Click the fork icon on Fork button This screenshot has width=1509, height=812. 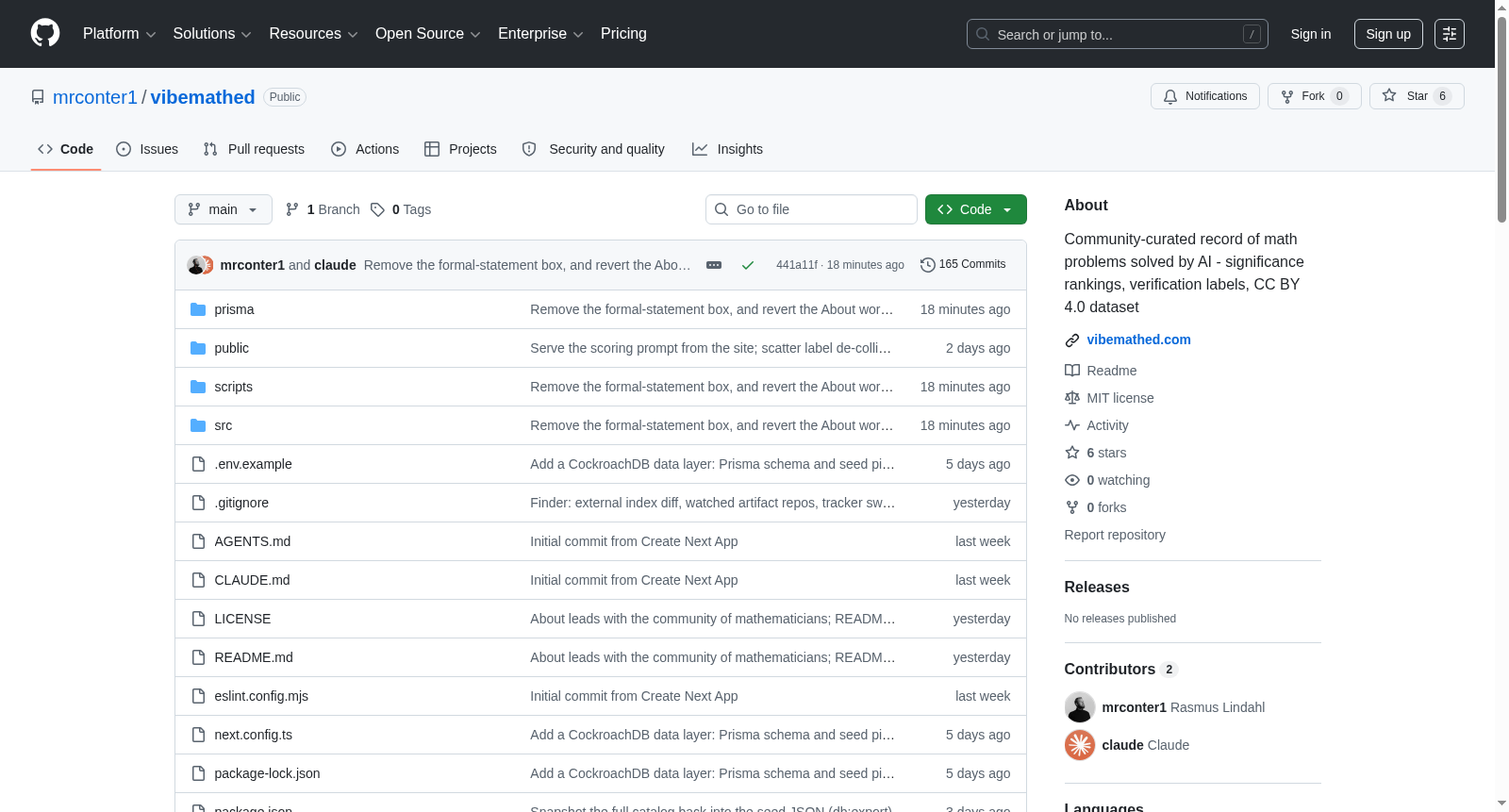(x=1287, y=96)
